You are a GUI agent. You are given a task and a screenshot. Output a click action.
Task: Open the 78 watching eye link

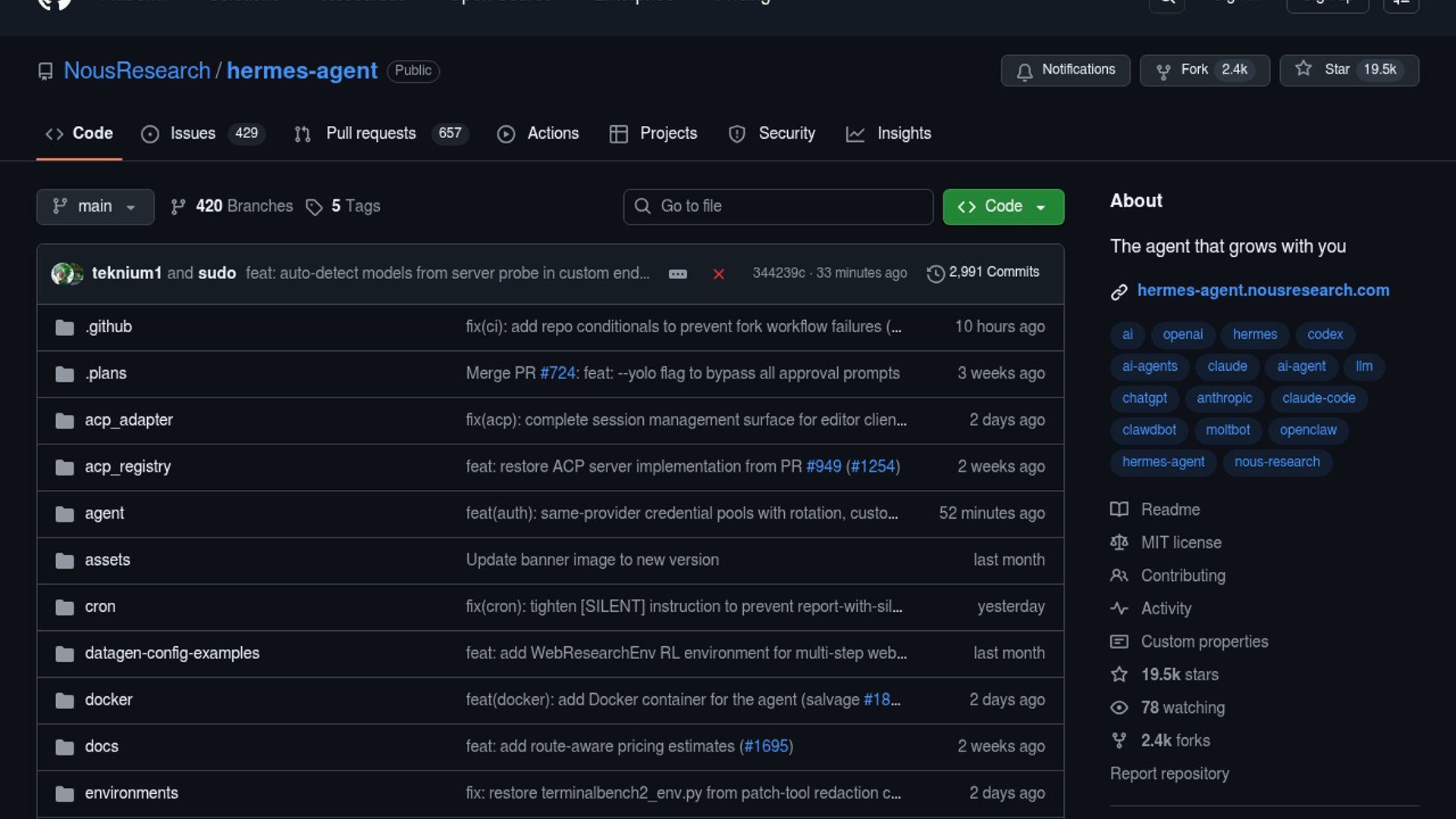[x=1181, y=708]
